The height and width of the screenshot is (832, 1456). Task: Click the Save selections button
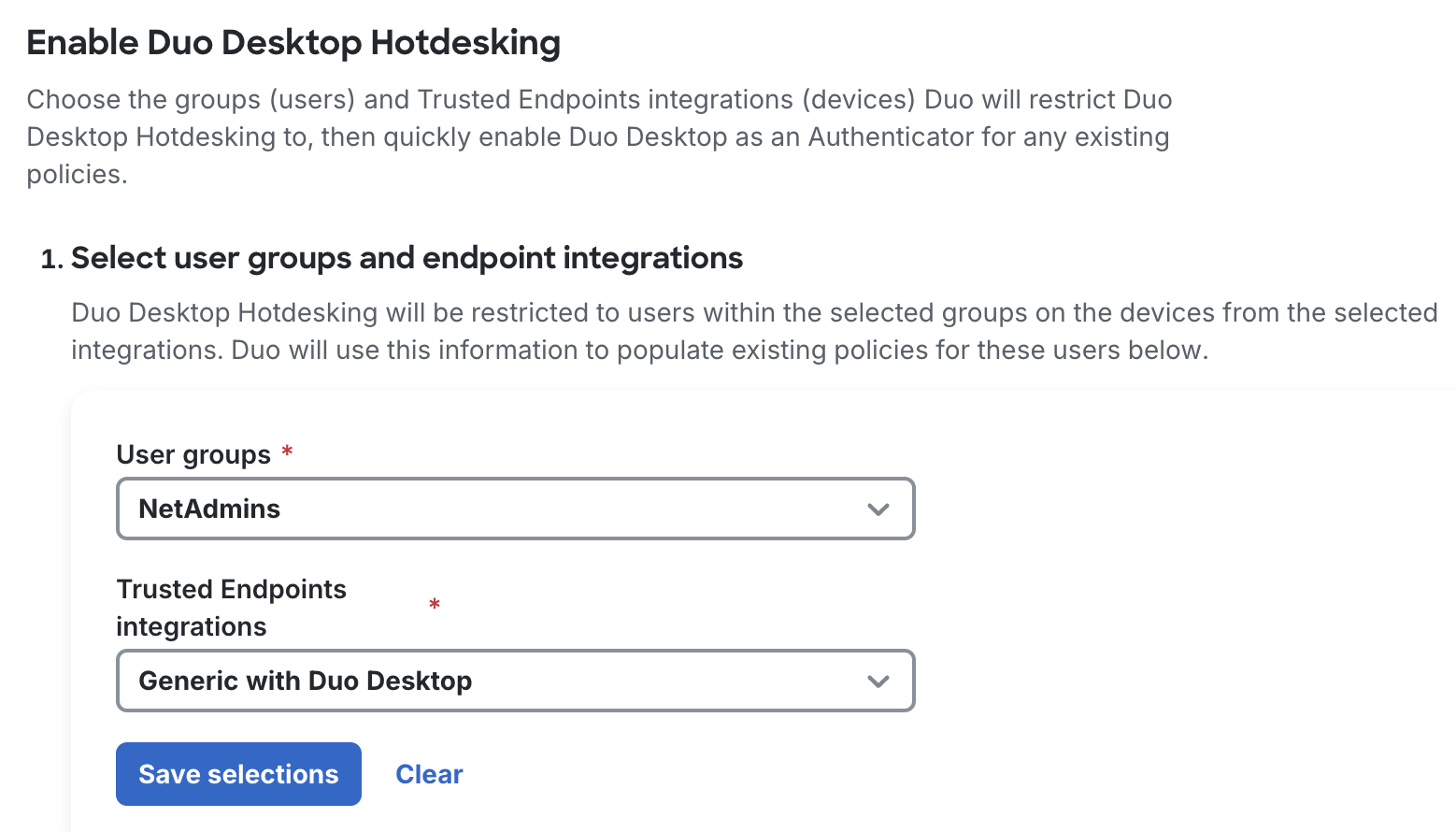238,774
